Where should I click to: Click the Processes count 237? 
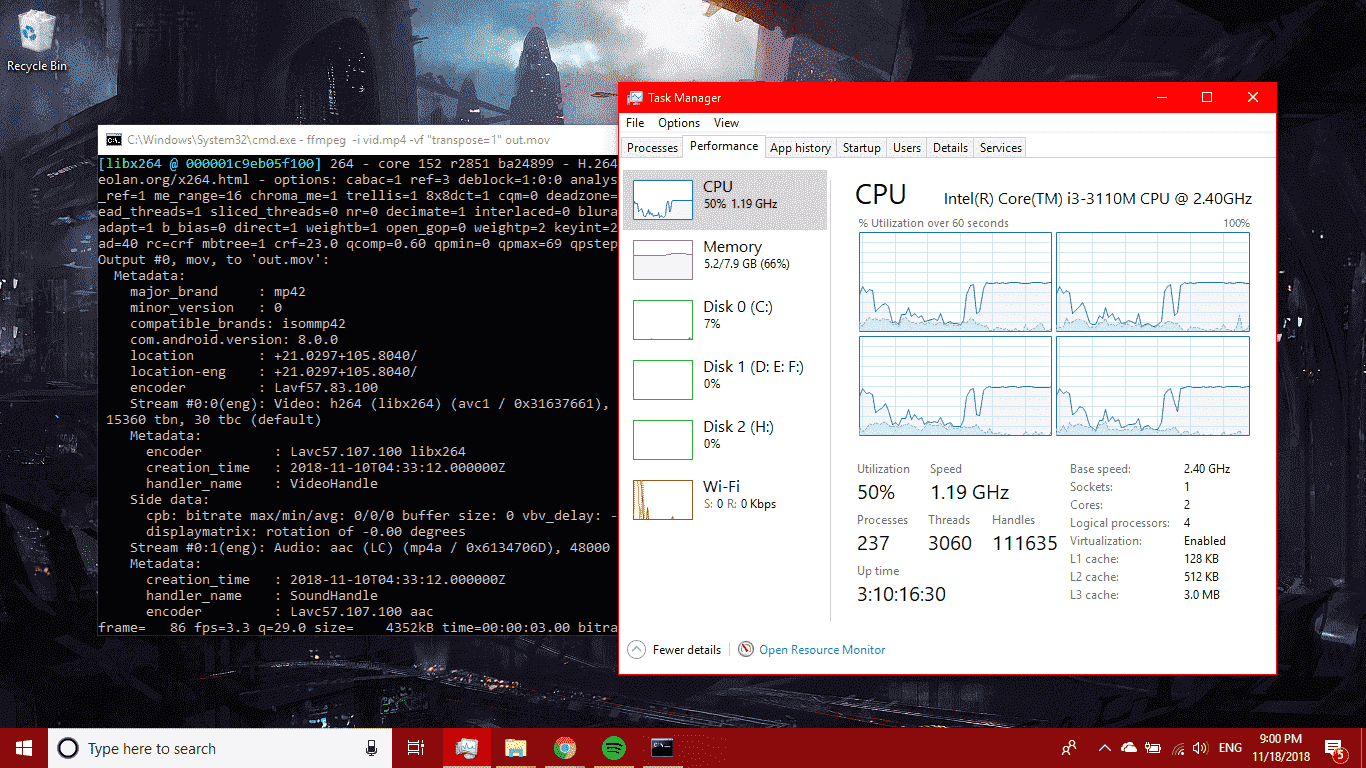click(873, 543)
